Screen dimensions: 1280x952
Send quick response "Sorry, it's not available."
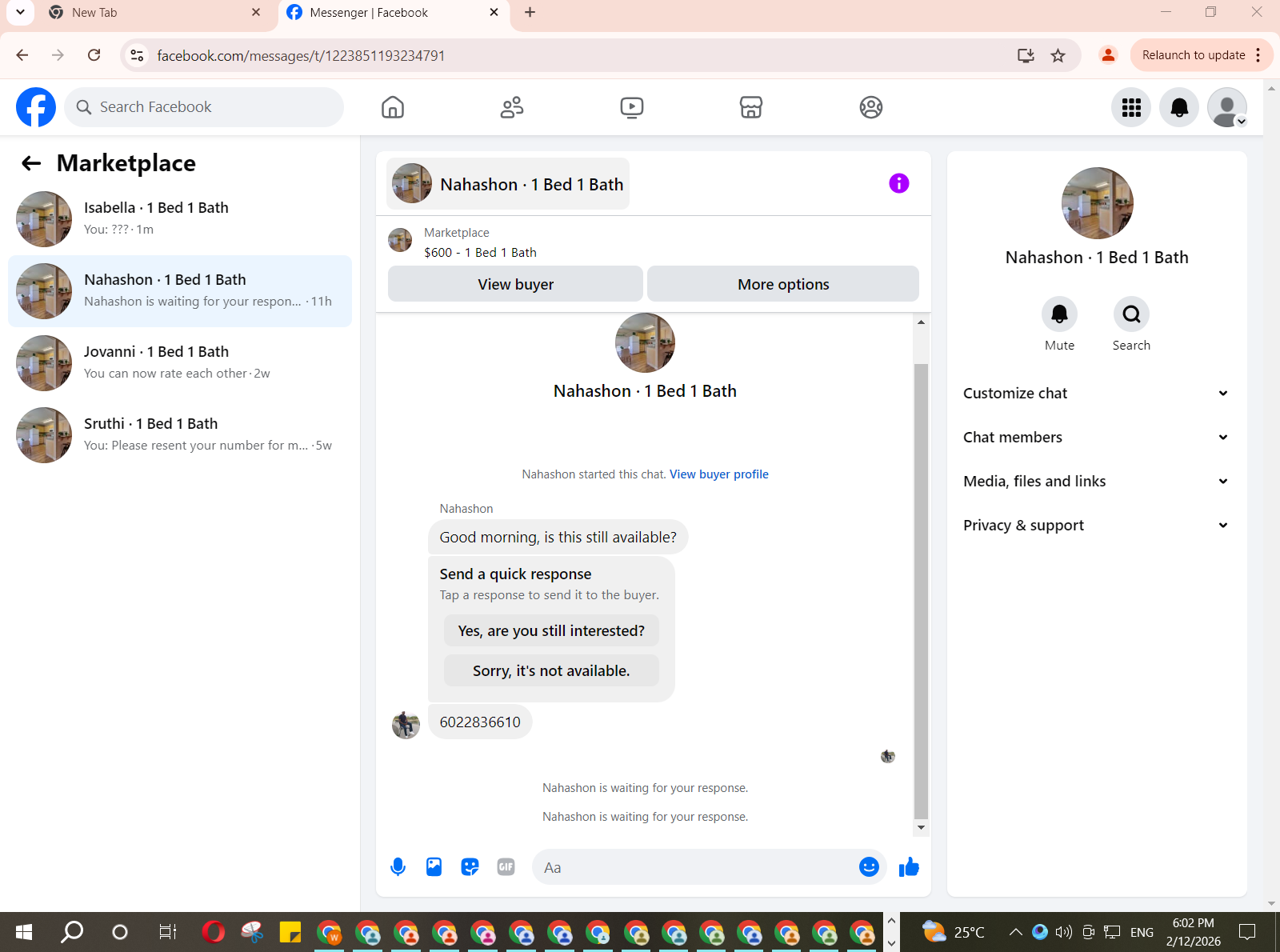pyautogui.click(x=551, y=670)
